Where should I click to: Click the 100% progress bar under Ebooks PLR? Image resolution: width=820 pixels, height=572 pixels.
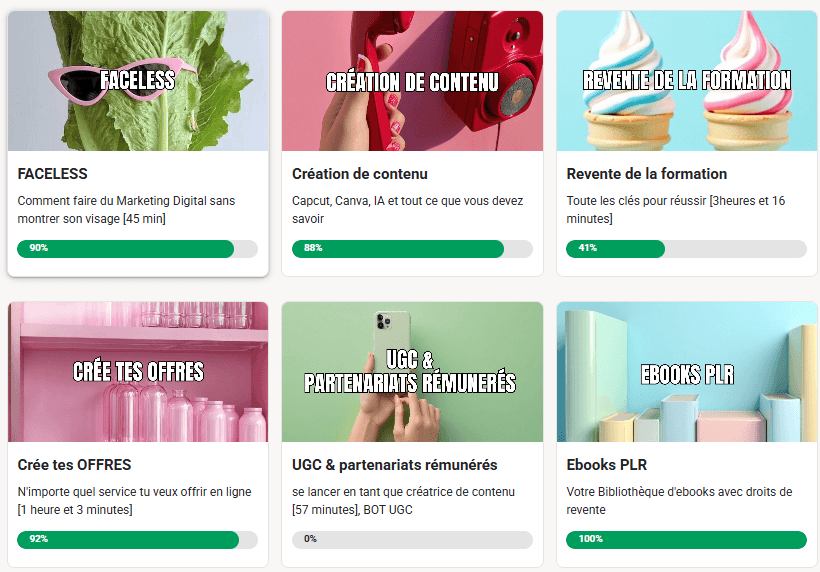pyautogui.click(x=687, y=540)
